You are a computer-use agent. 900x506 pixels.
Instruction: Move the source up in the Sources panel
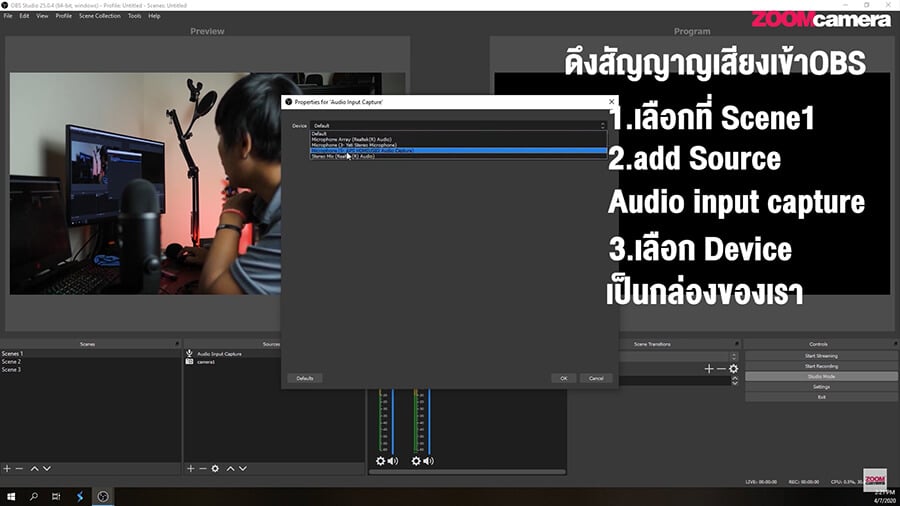coord(230,469)
